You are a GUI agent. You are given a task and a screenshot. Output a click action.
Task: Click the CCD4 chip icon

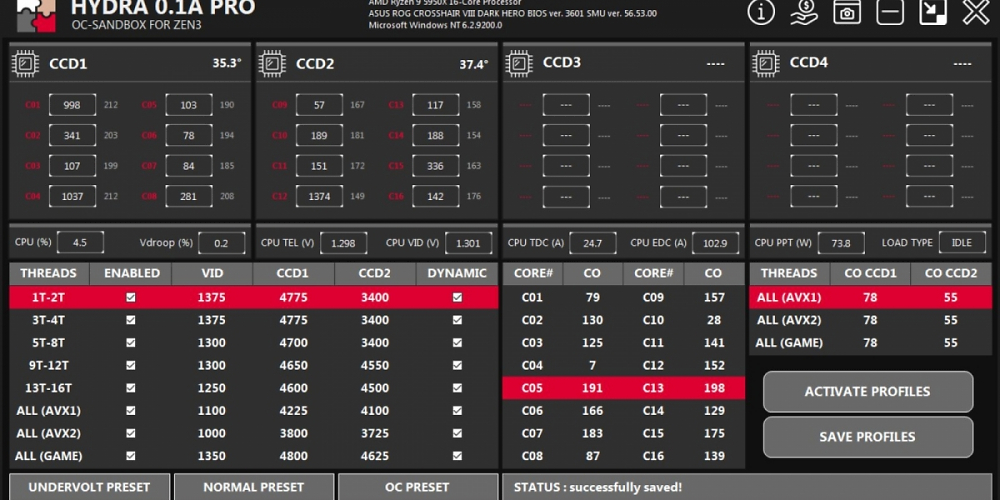[x=766, y=63]
